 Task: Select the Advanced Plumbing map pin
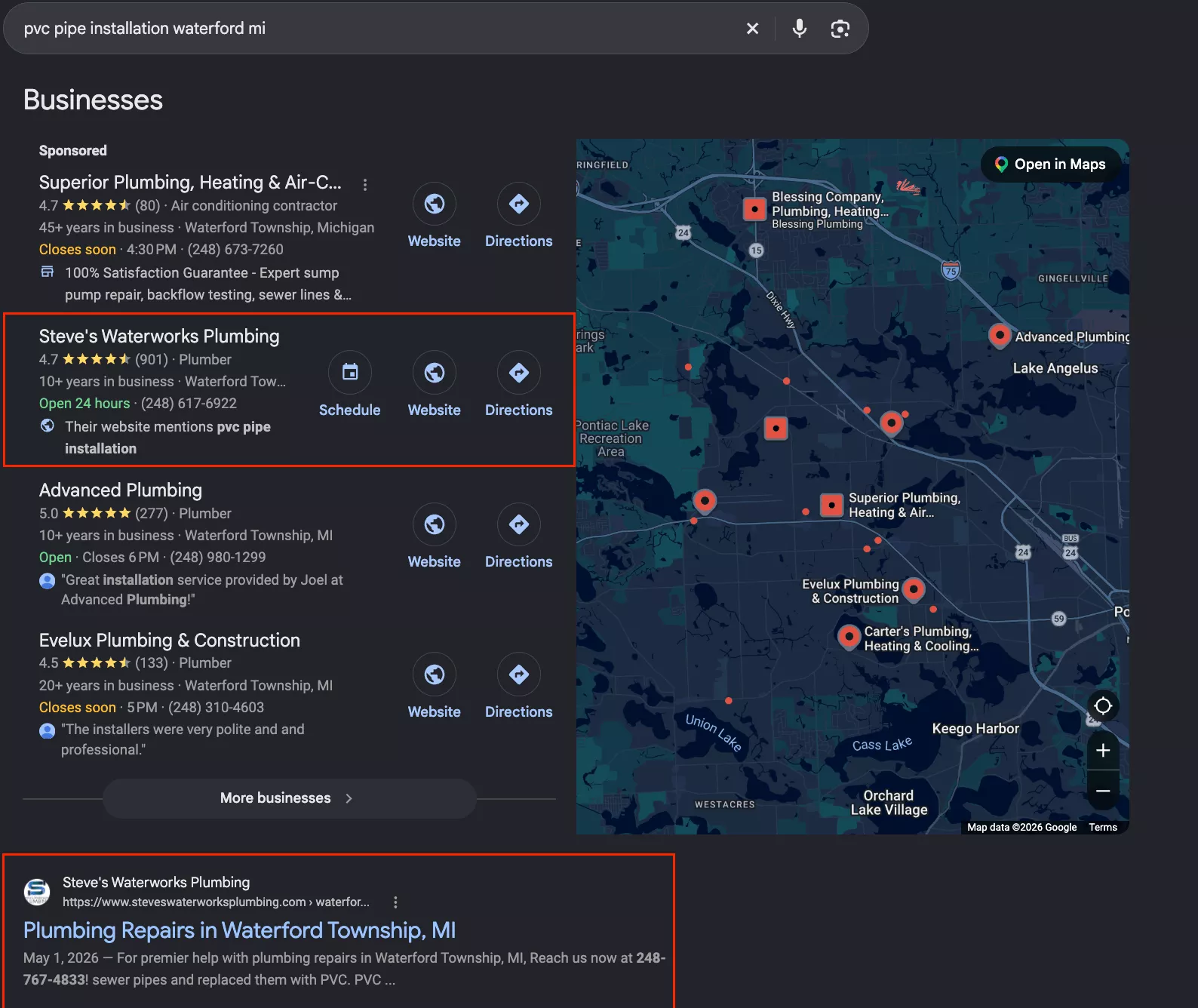click(1000, 335)
